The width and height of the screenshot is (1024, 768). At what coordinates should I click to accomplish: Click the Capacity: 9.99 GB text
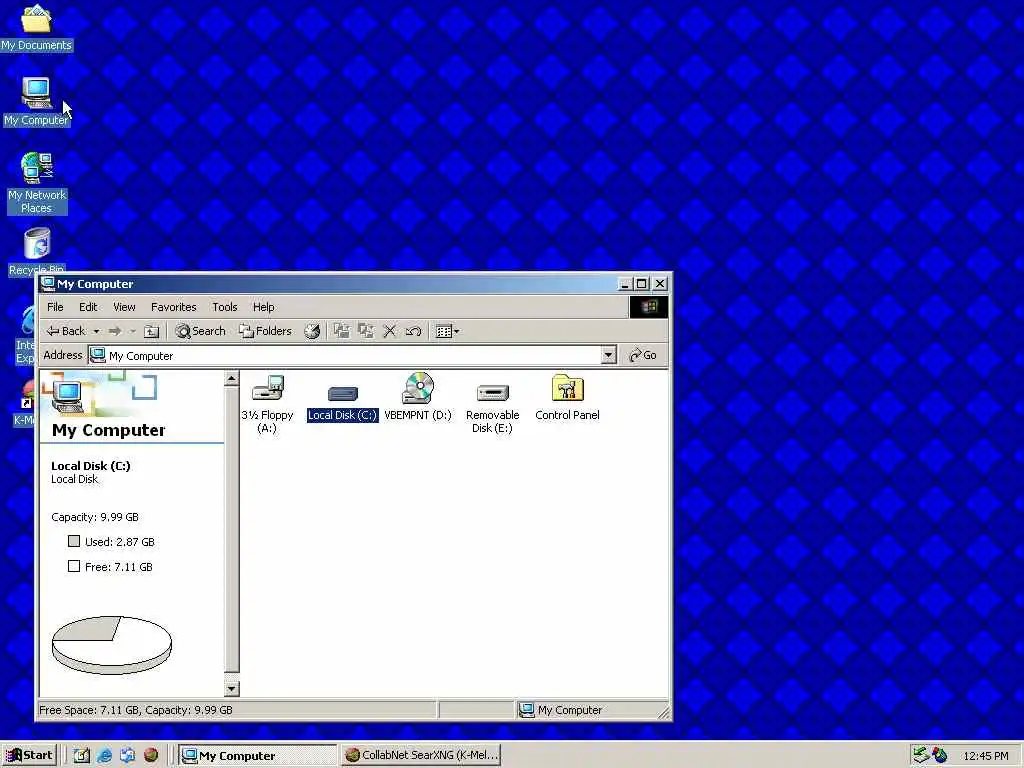95,517
